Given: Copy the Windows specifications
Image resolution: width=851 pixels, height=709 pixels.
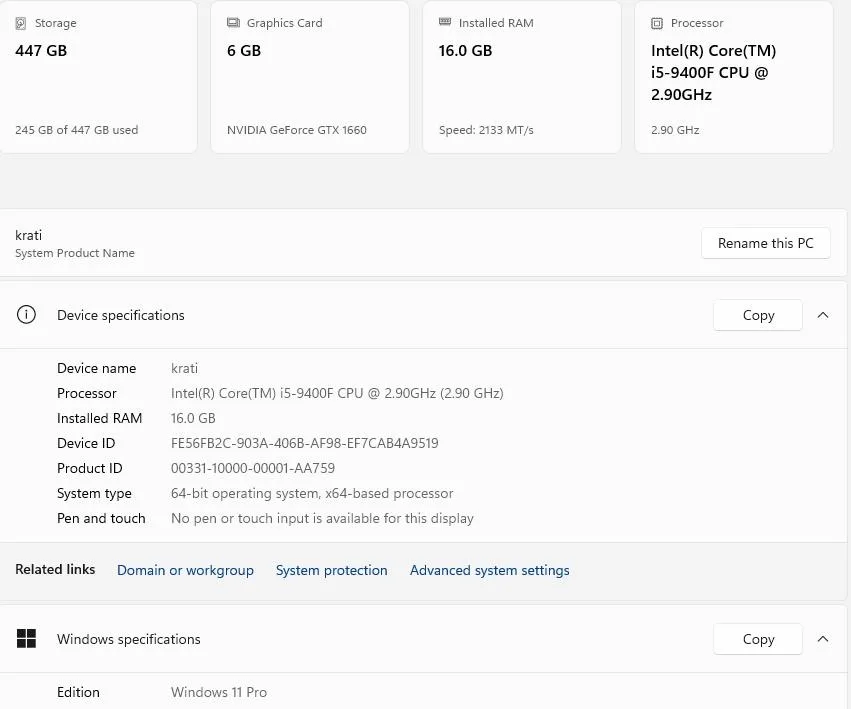Looking at the screenshot, I should pos(758,639).
